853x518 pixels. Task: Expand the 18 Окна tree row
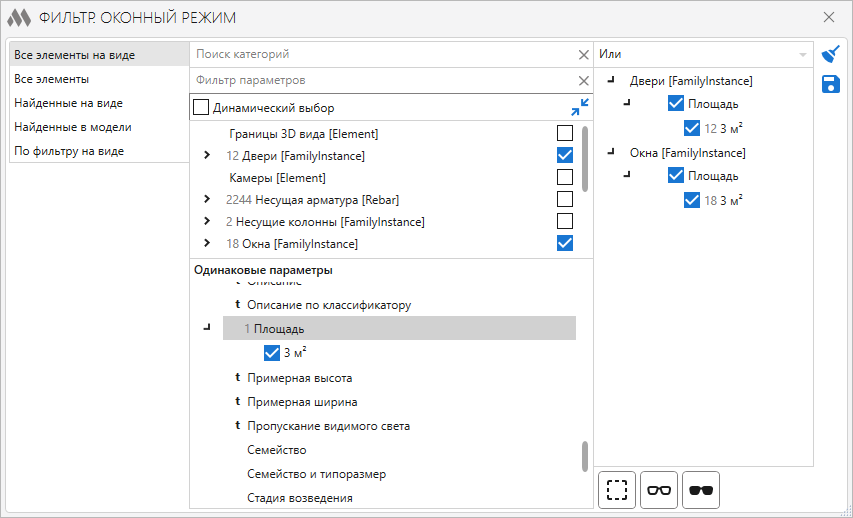206,243
